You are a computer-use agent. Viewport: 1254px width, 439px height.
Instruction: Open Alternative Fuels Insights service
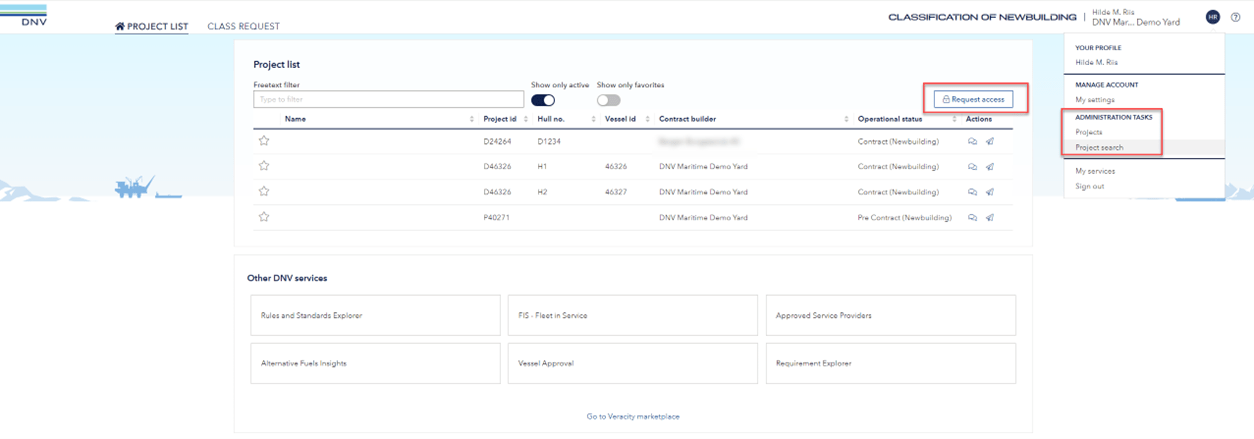375,363
